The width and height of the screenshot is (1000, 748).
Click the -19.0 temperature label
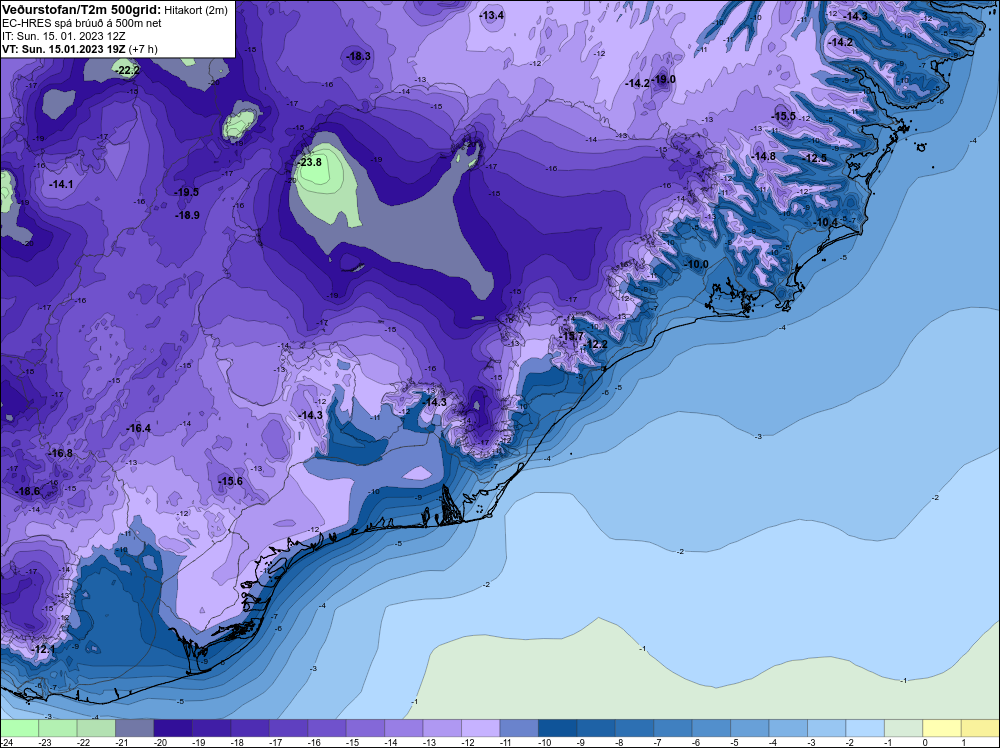[x=664, y=79]
